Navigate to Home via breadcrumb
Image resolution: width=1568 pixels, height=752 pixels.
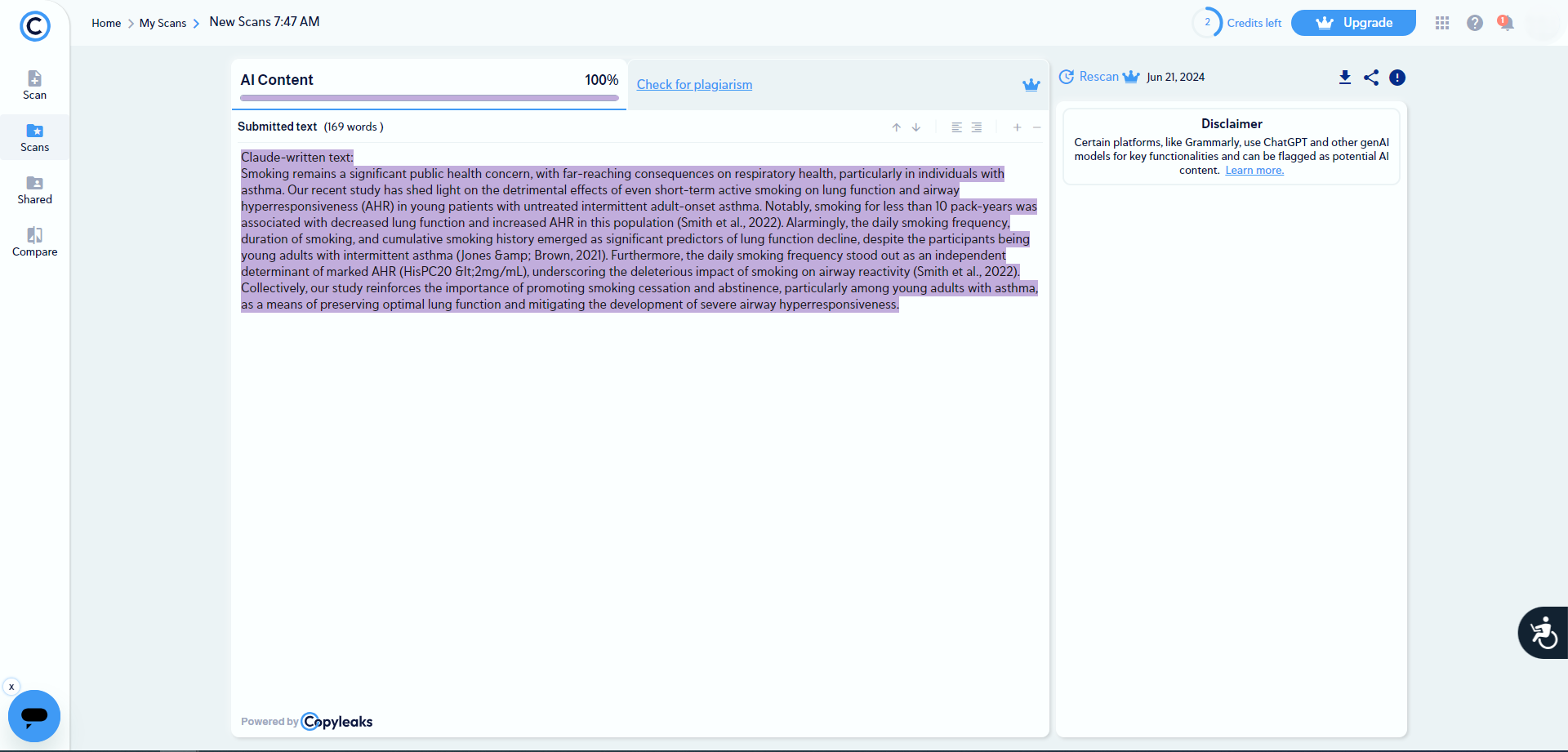tap(105, 23)
